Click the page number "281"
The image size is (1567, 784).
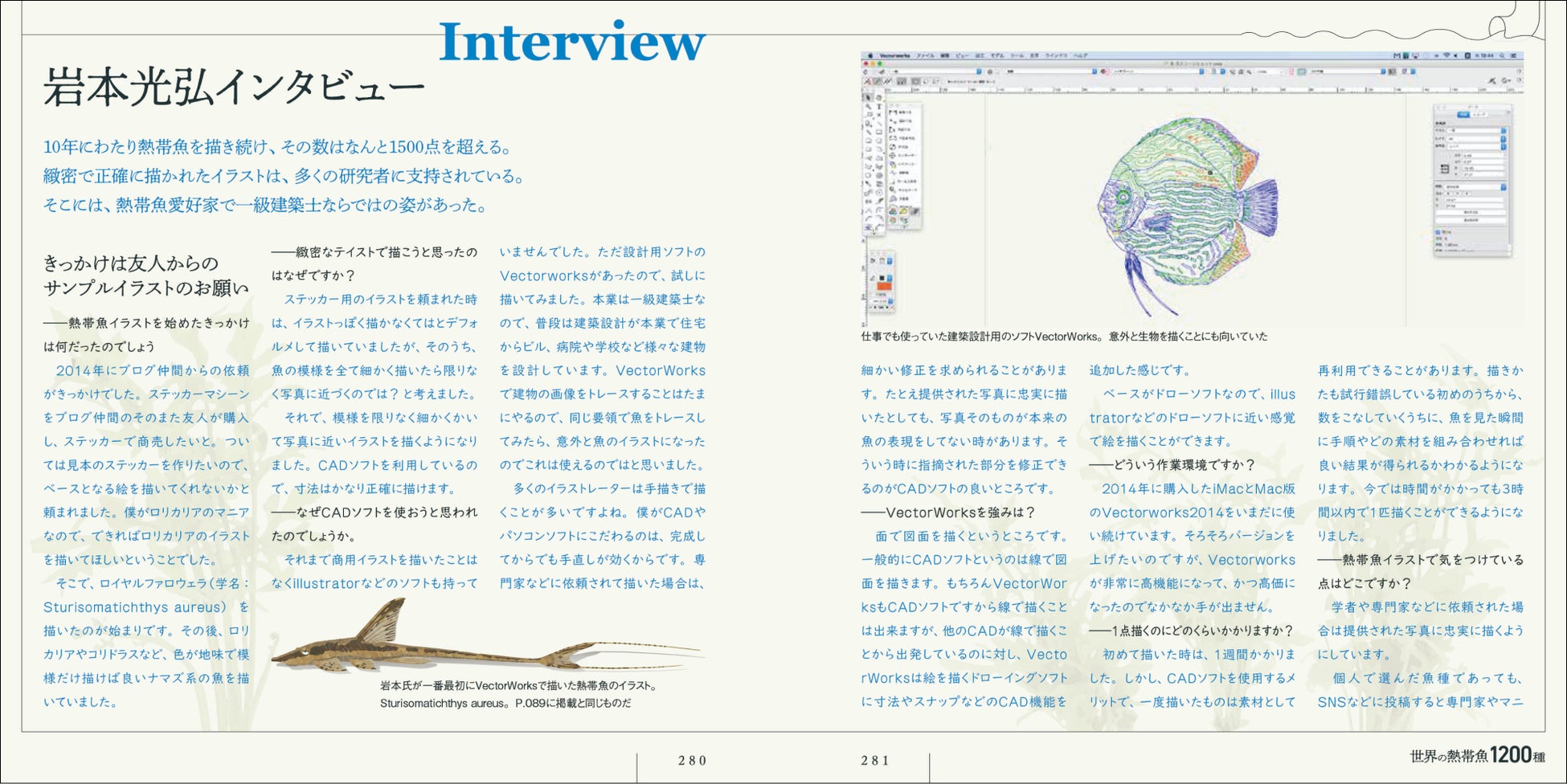[875, 761]
